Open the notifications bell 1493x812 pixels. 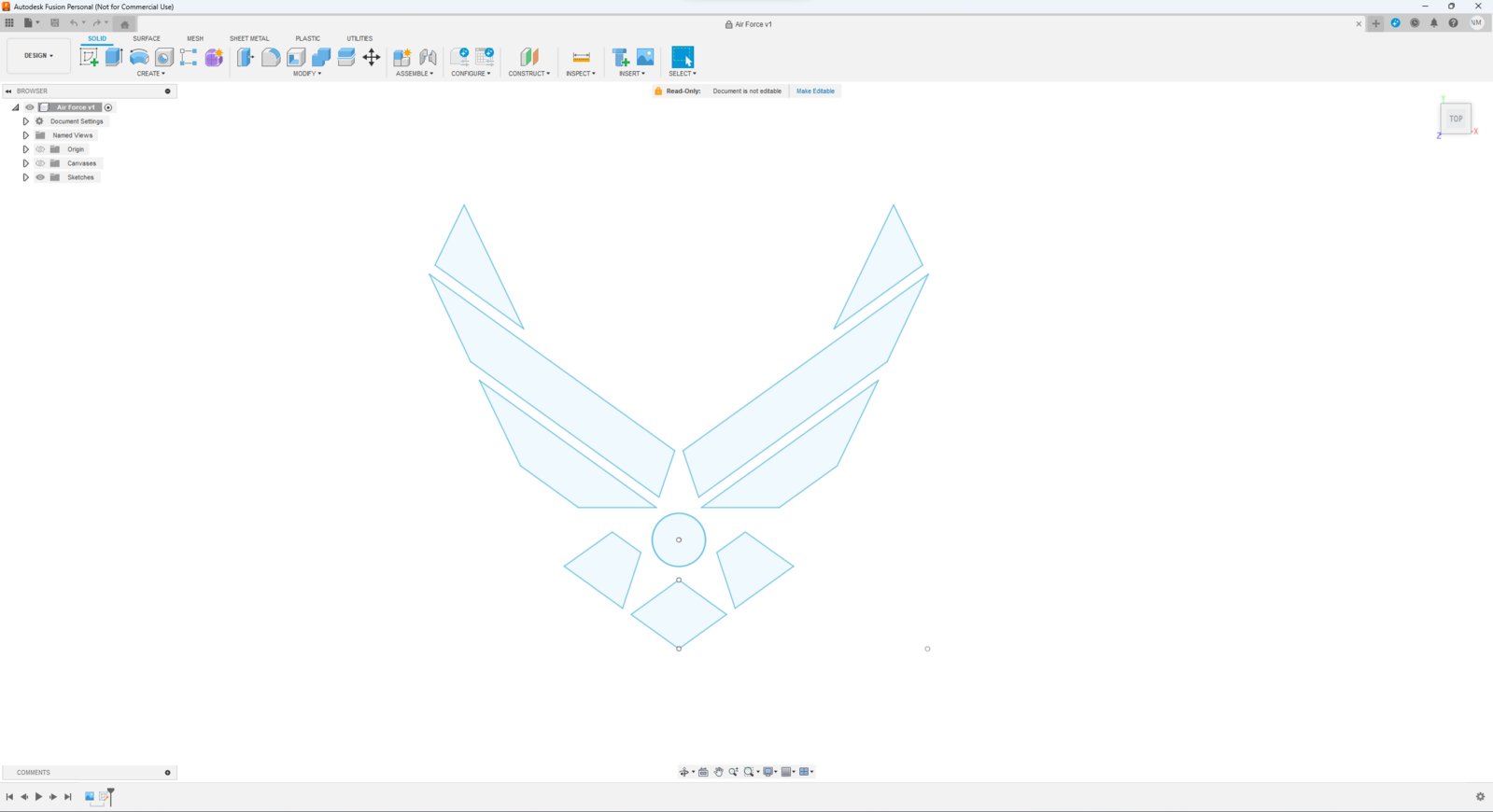click(1434, 23)
